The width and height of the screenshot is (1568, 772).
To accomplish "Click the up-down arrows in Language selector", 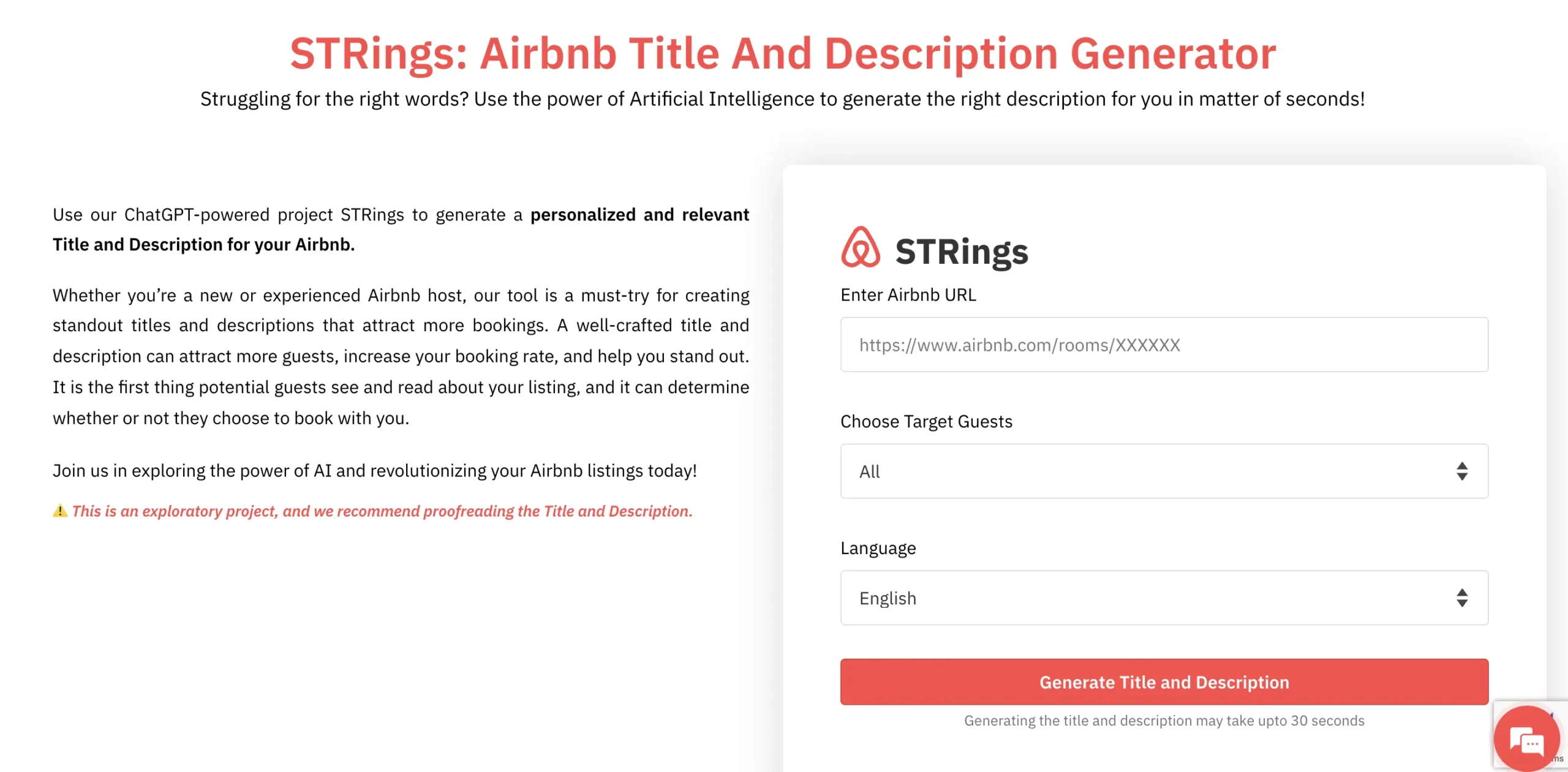I will click(1462, 598).
